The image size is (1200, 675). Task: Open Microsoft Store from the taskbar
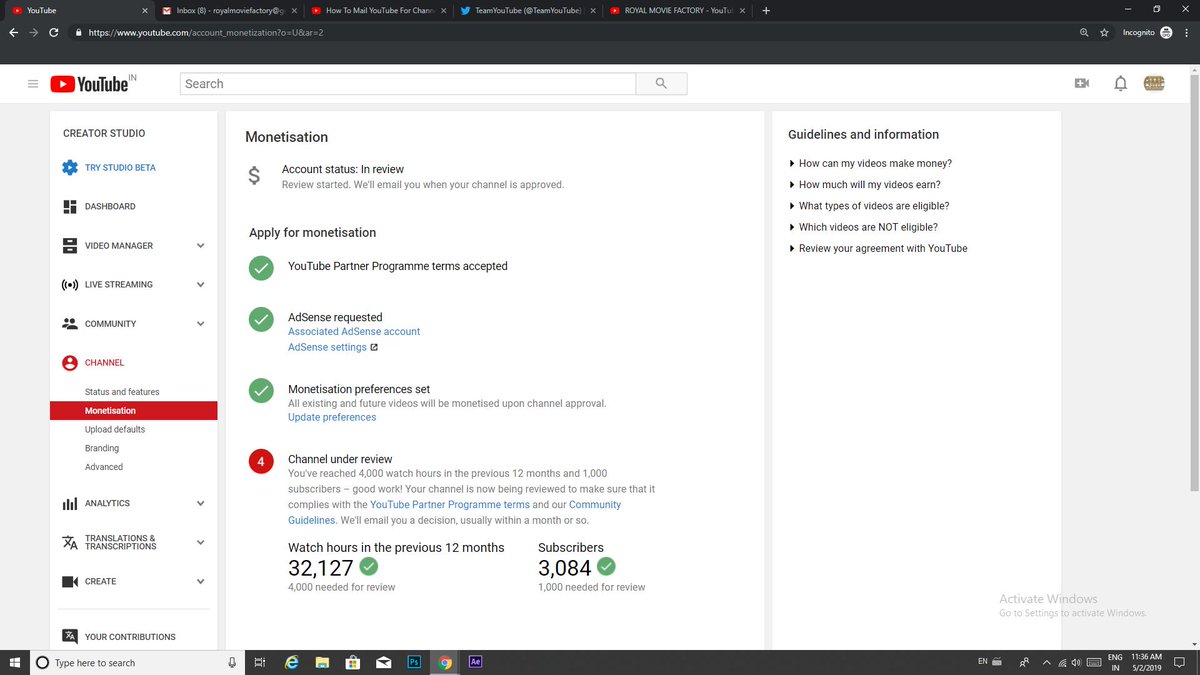(x=352, y=662)
